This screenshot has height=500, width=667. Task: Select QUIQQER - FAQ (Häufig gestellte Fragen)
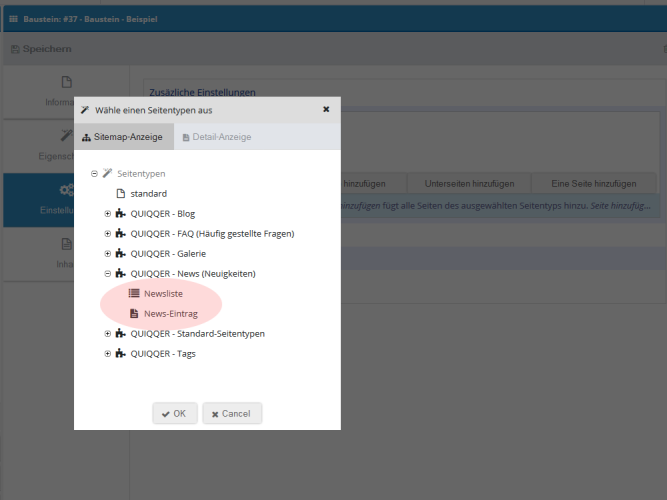[x=212, y=234]
